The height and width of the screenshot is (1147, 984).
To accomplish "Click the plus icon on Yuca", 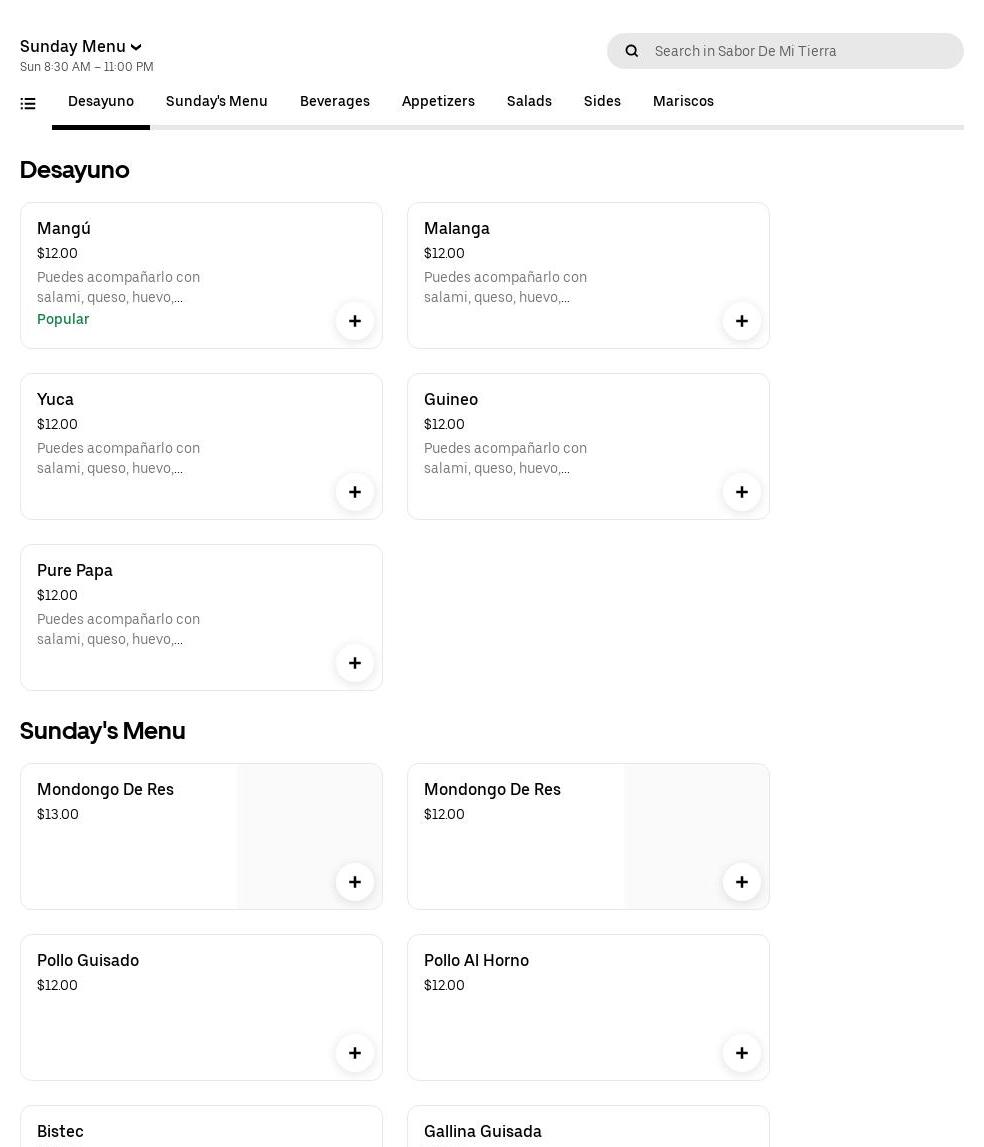I will click(355, 492).
